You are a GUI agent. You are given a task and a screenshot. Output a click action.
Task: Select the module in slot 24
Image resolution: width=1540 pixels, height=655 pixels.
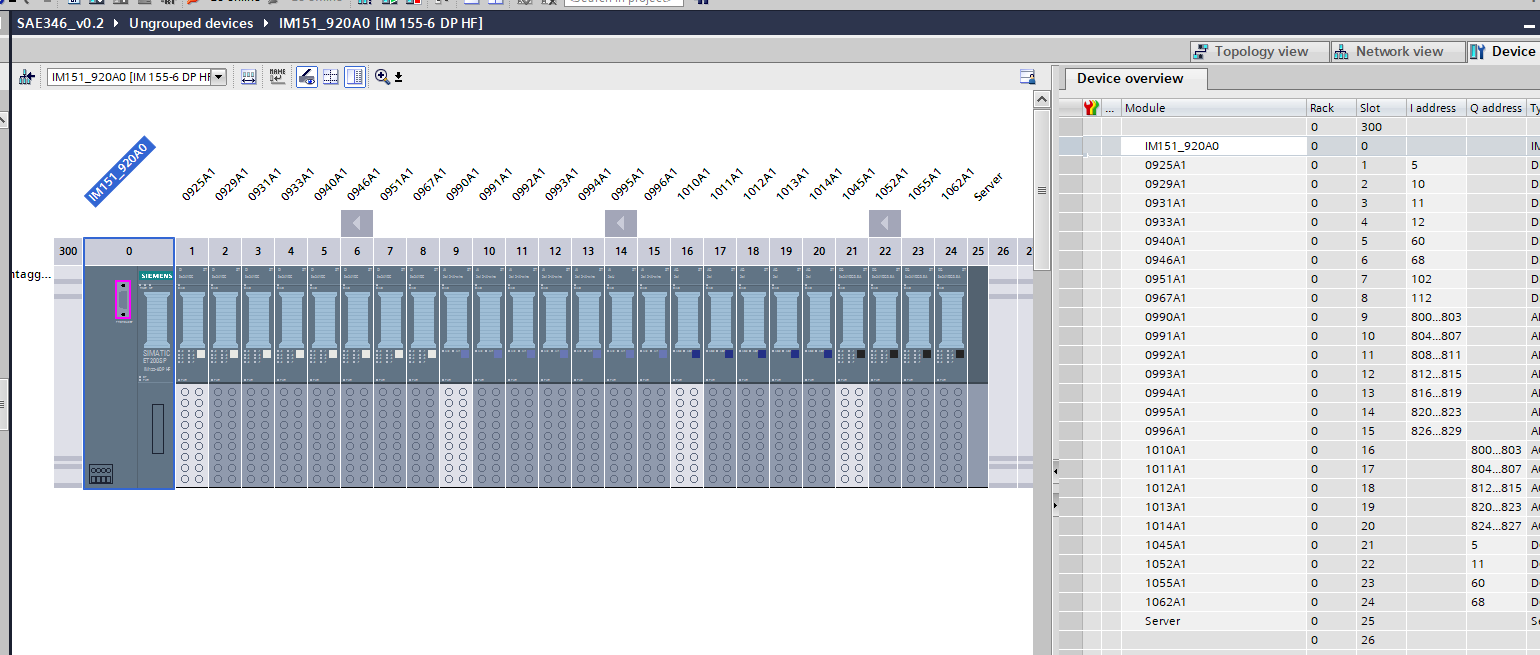(x=951, y=377)
